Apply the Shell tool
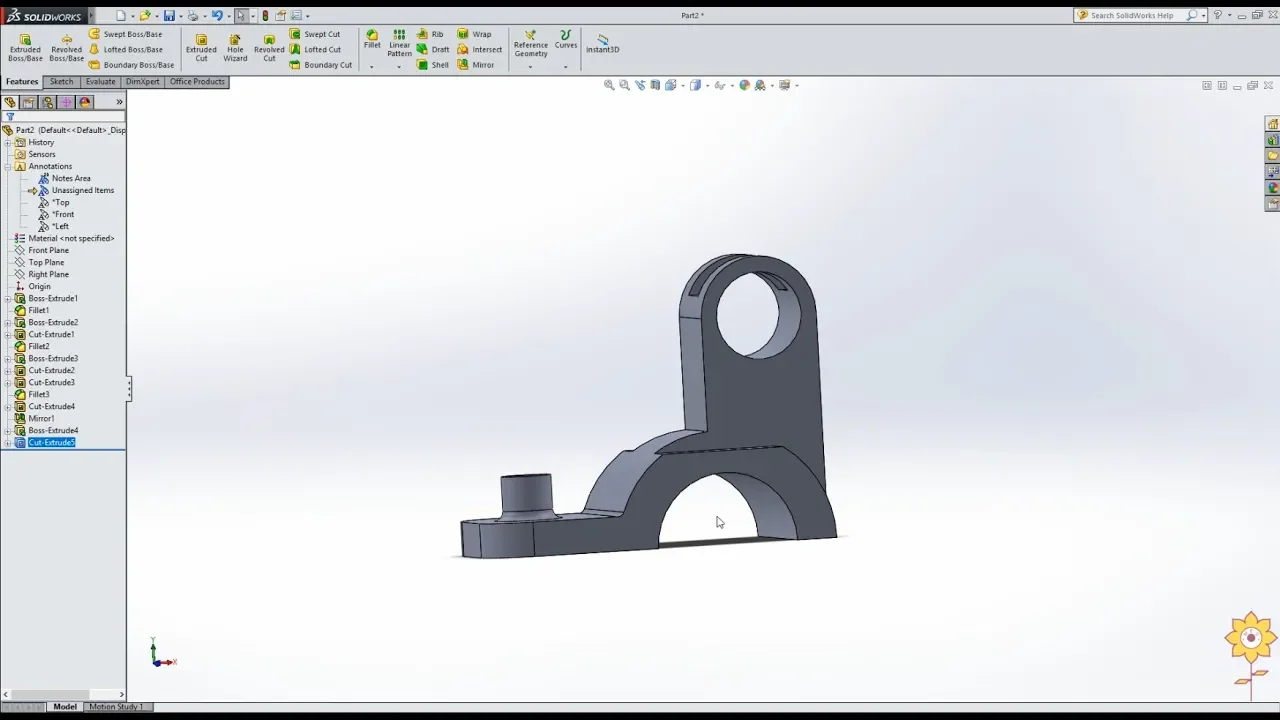The image size is (1280, 720). 433,65
